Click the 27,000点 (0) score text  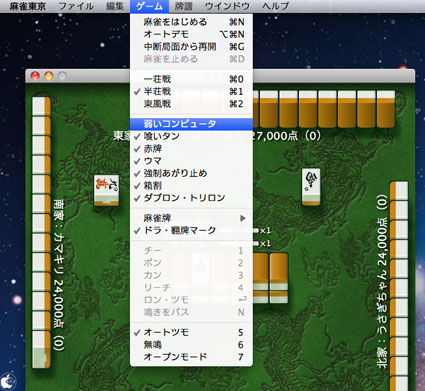(x=287, y=136)
